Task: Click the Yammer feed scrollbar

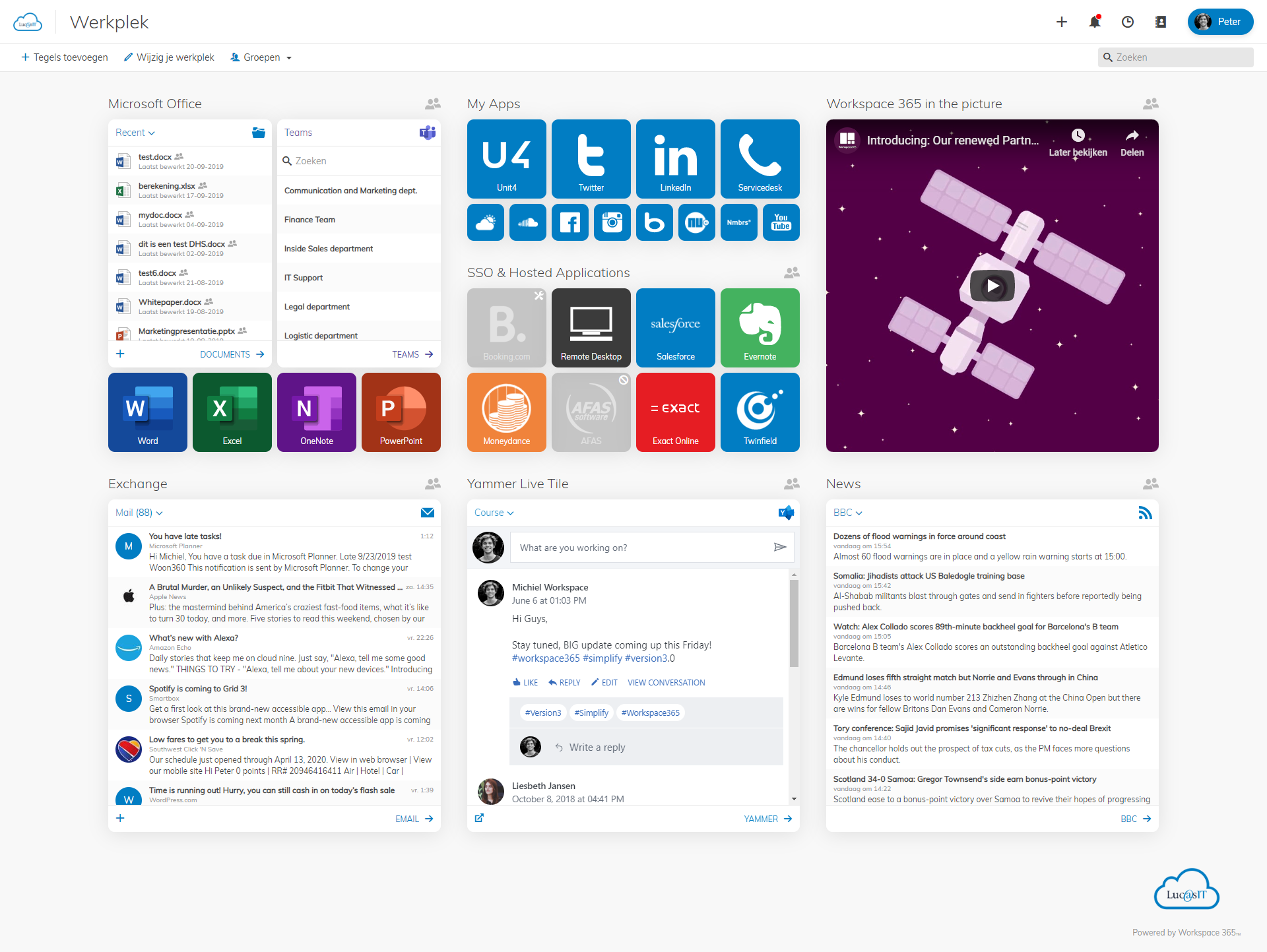Action: pos(794,623)
